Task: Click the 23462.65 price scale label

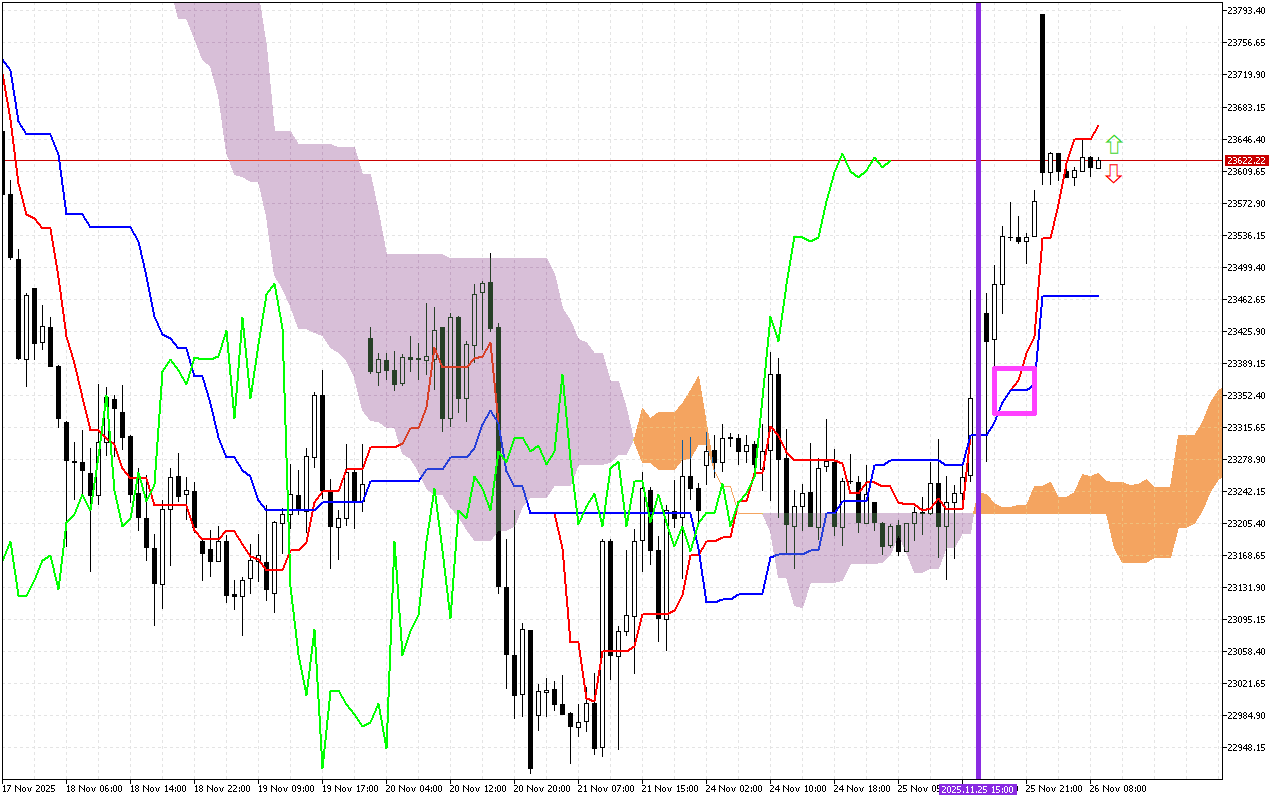Action: click(x=1246, y=299)
